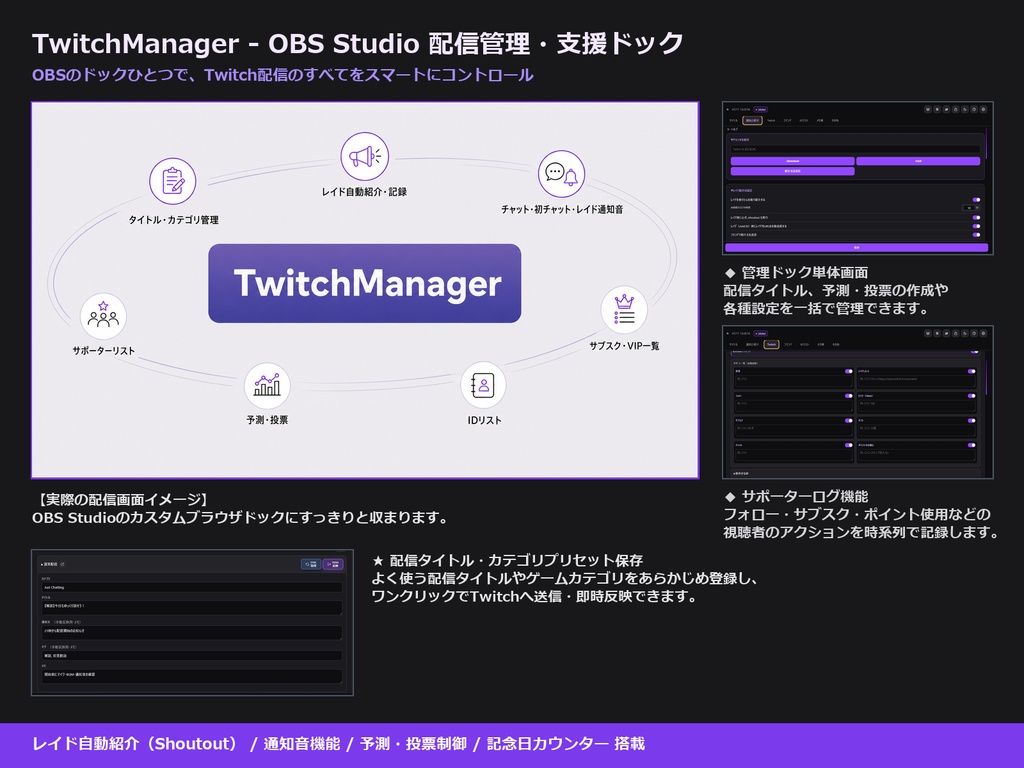Click the chat bubble and bell icon

[x=561, y=174]
